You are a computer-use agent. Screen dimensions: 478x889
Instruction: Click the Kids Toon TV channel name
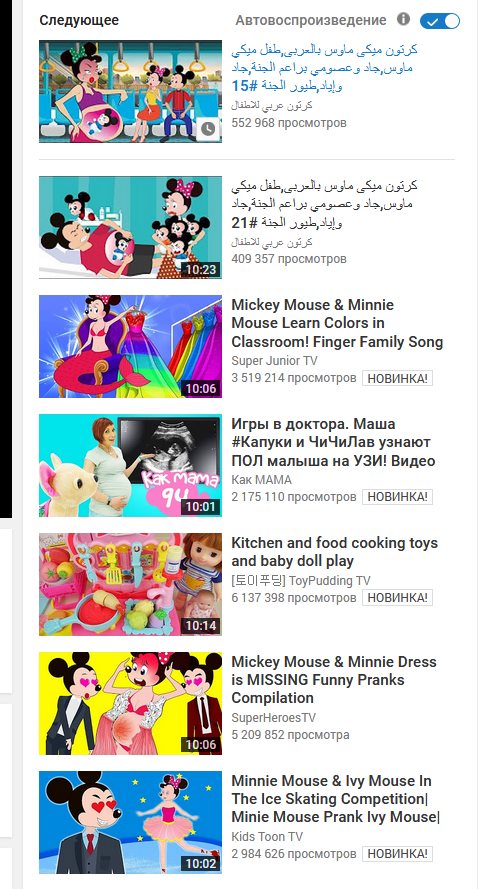(x=267, y=837)
